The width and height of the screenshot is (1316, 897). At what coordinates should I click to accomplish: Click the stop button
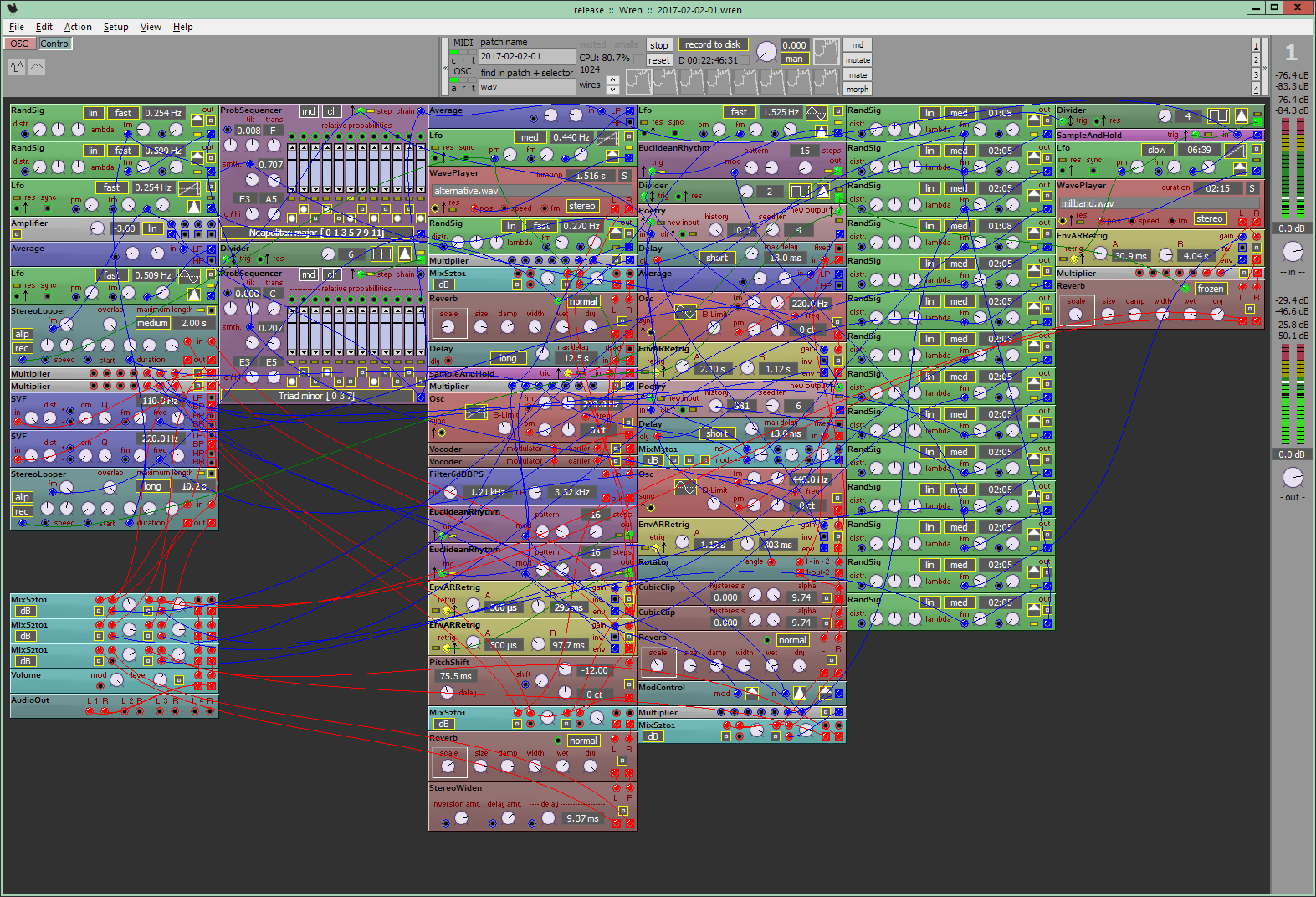point(659,45)
